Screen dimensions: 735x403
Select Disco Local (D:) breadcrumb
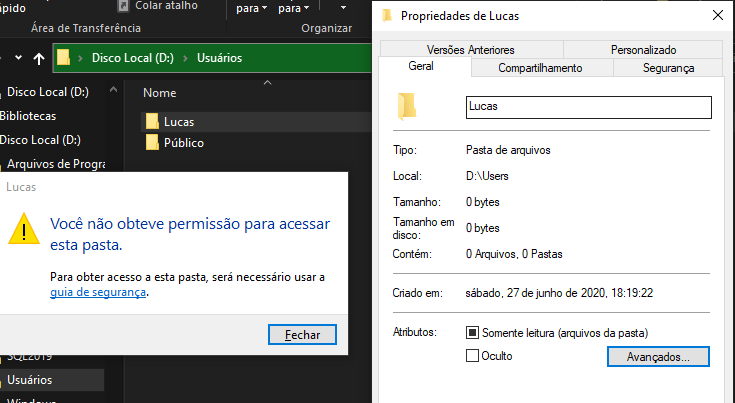coord(133,58)
